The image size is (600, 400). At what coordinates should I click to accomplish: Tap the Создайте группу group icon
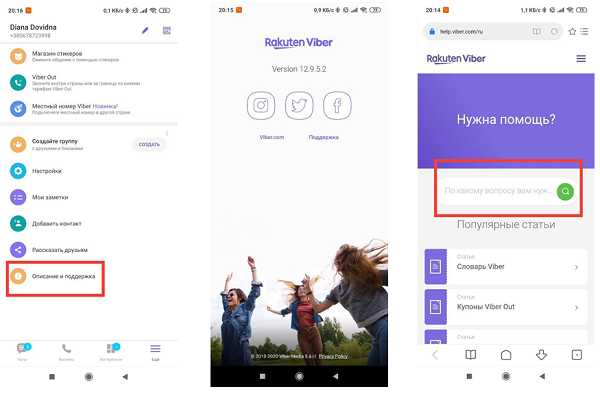point(18,144)
